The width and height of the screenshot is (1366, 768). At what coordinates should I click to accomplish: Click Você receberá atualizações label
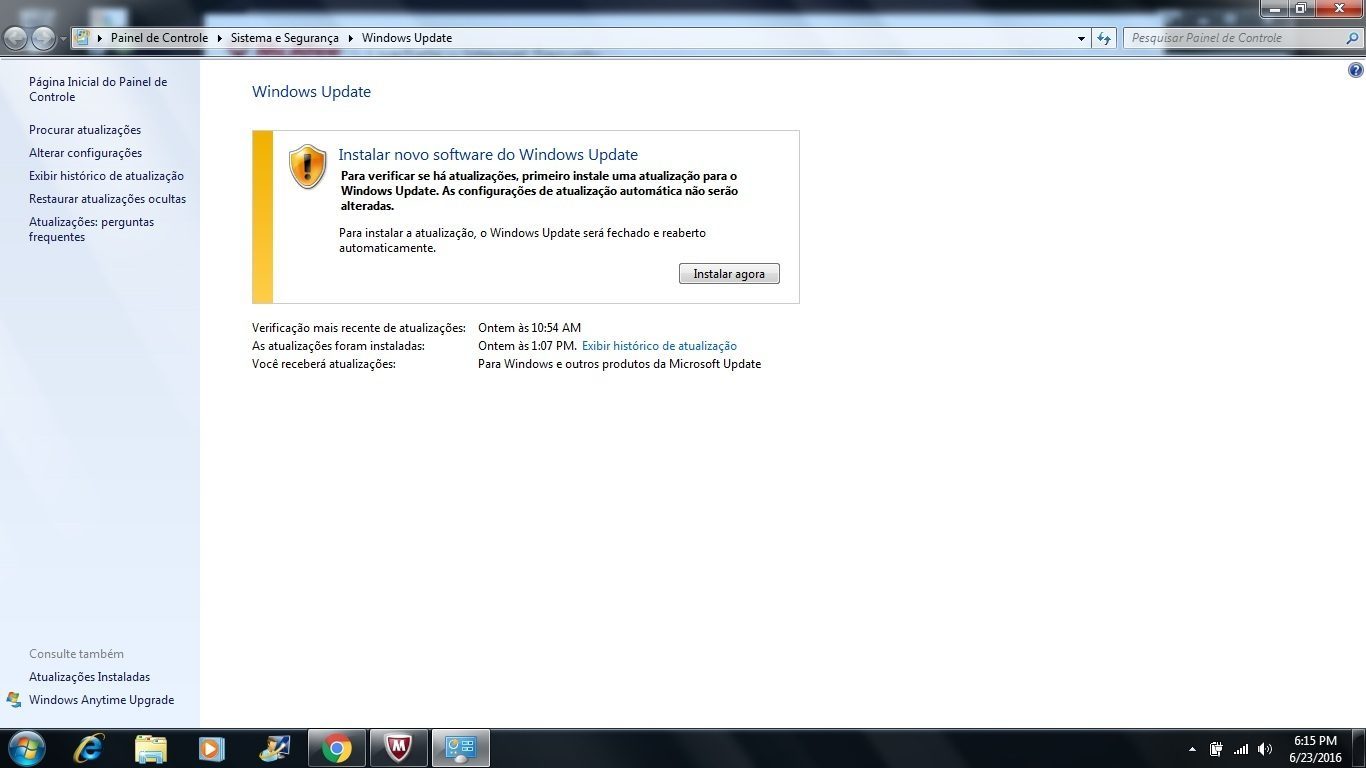point(324,364)
